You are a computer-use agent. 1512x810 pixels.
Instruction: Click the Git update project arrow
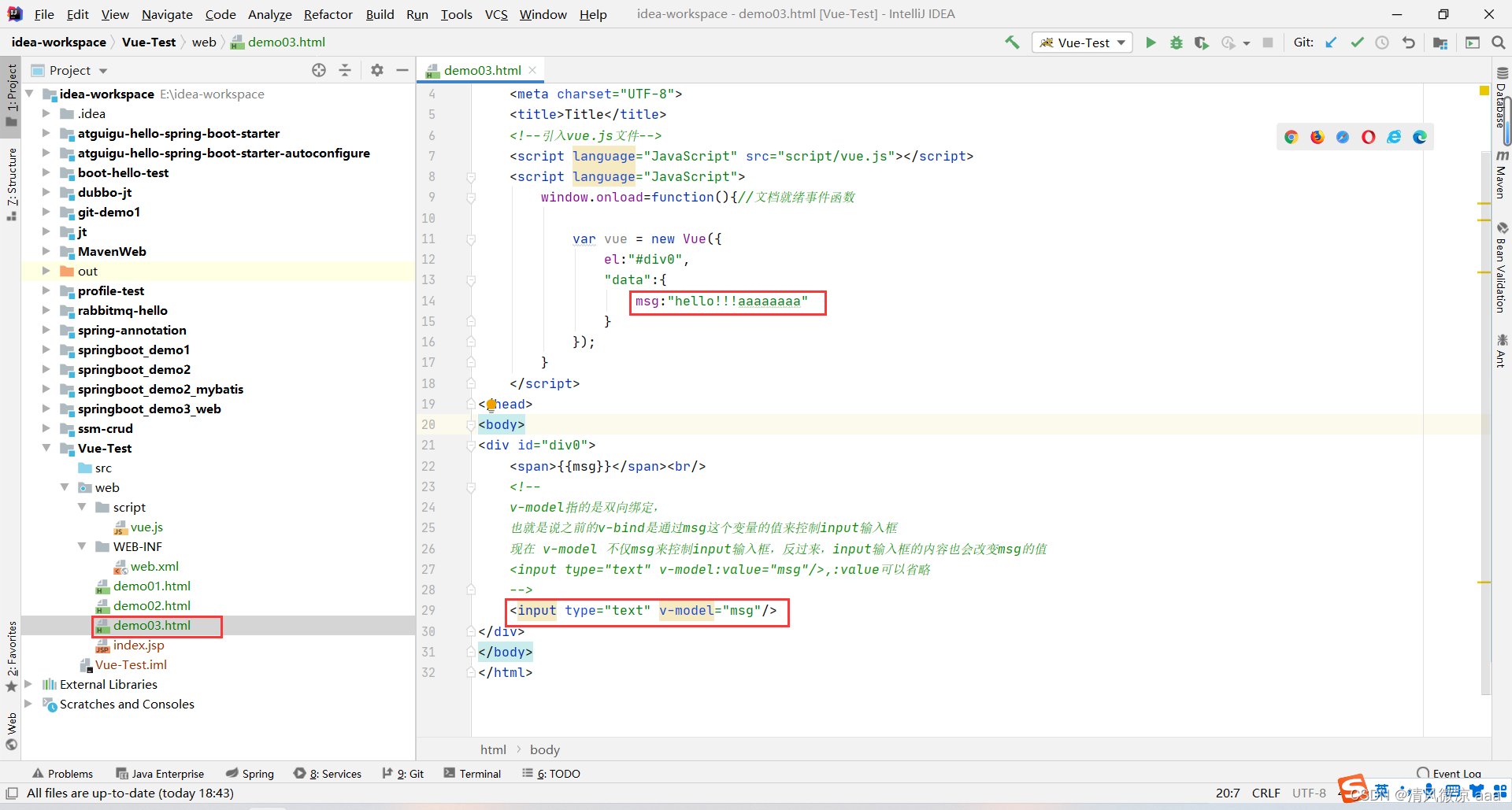click(1331, 43)
